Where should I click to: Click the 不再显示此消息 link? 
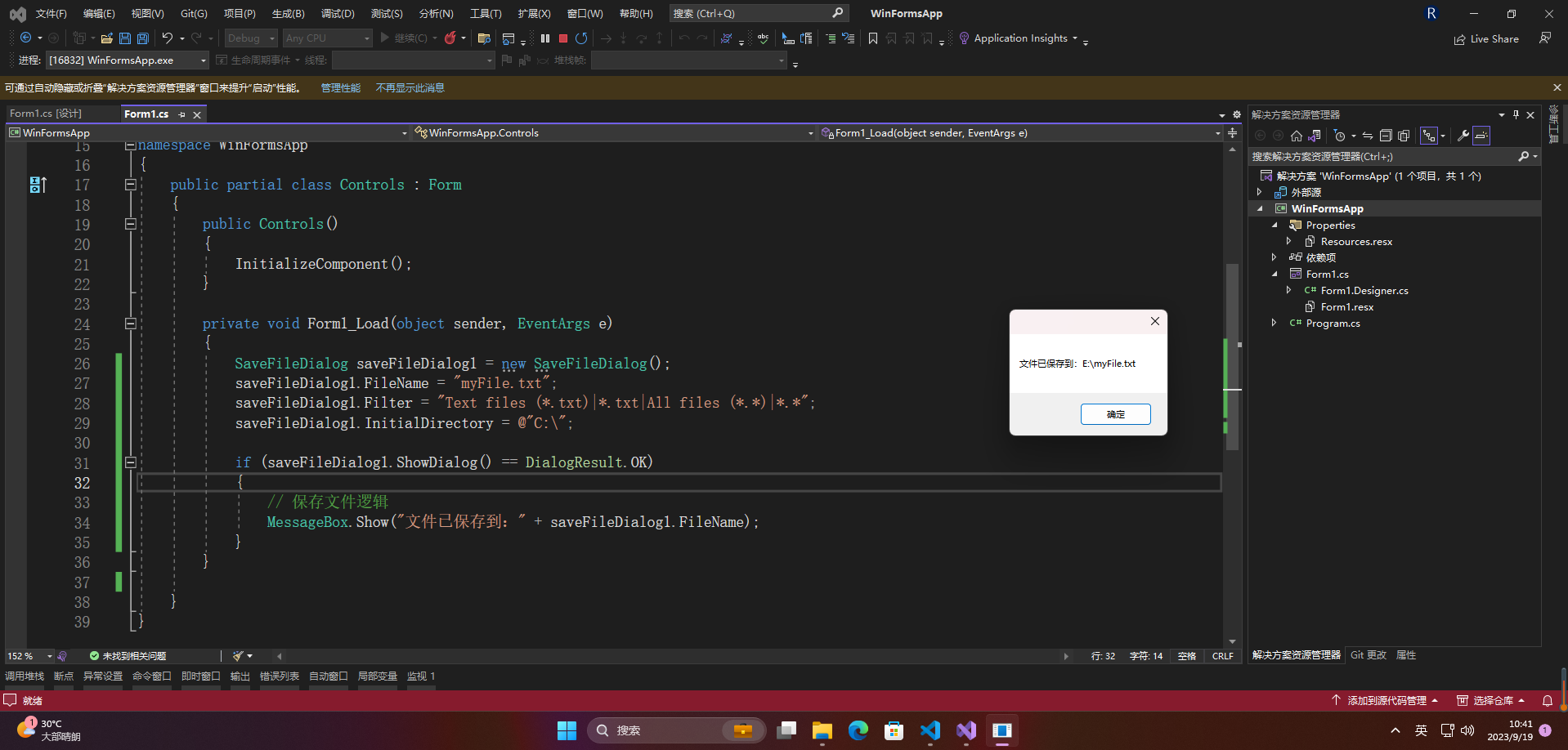410,88
